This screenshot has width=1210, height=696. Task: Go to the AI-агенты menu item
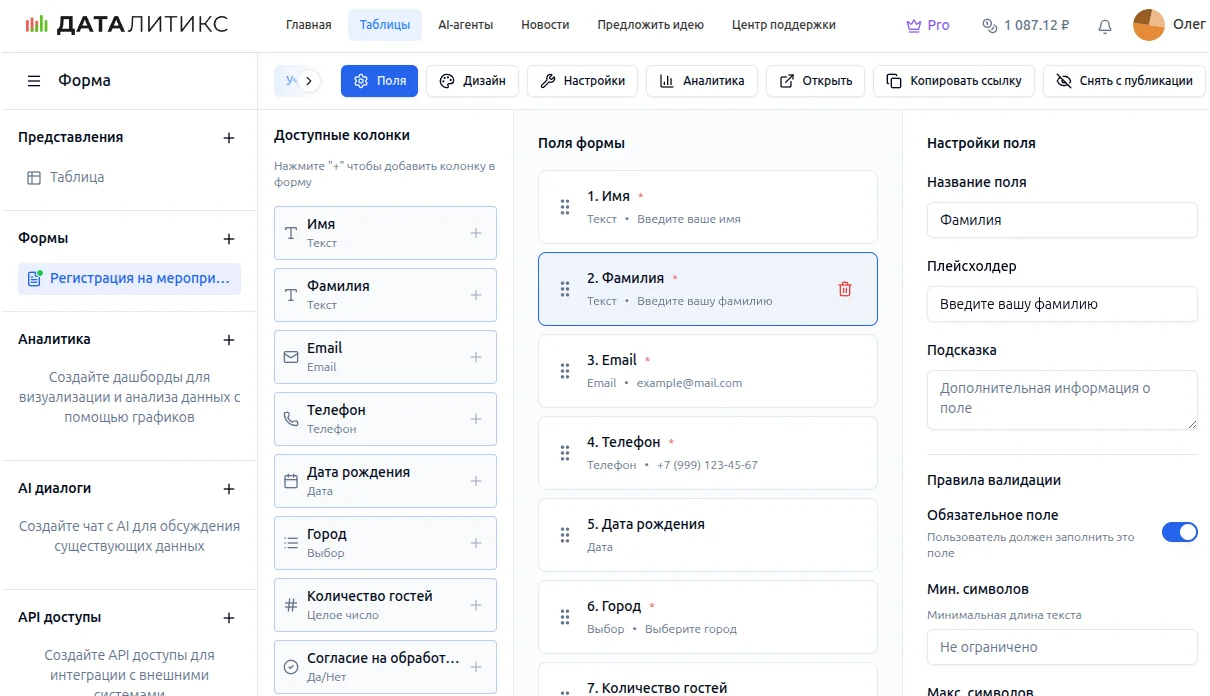pyautogui.click(x=465, y=25)
